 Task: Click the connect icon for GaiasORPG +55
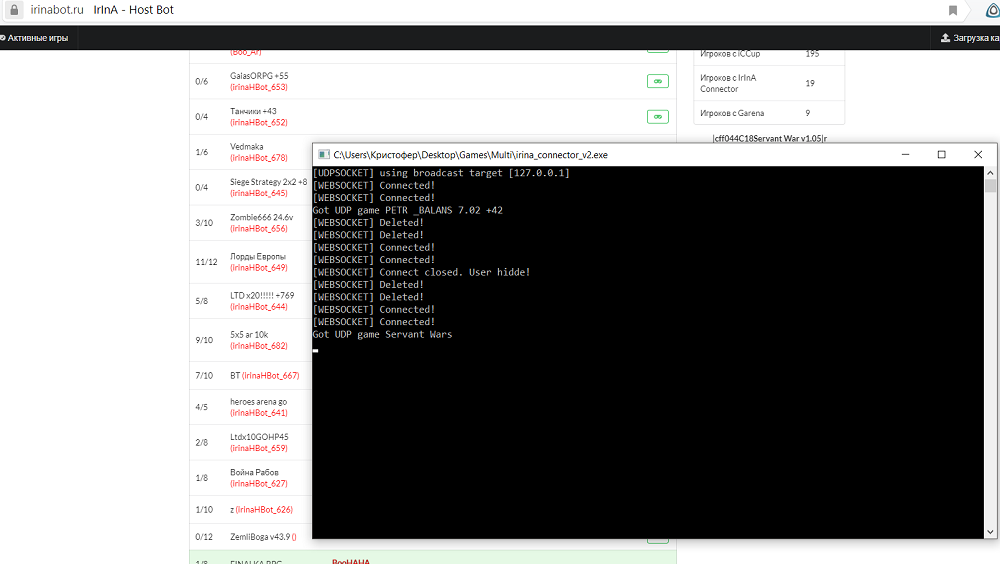658,81
